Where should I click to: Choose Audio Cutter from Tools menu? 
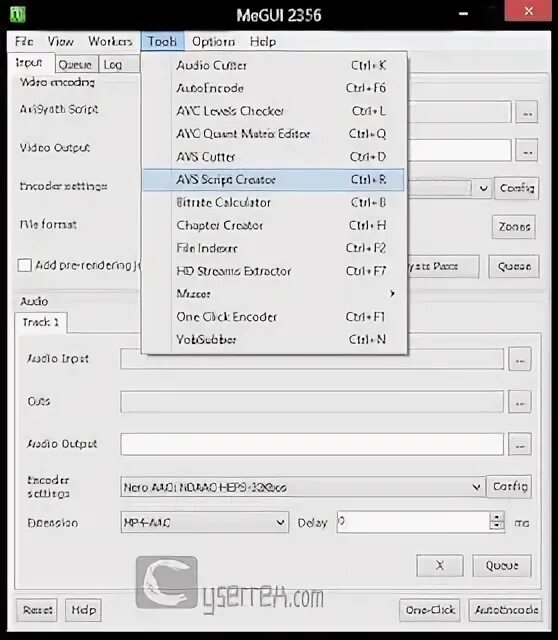273,65
